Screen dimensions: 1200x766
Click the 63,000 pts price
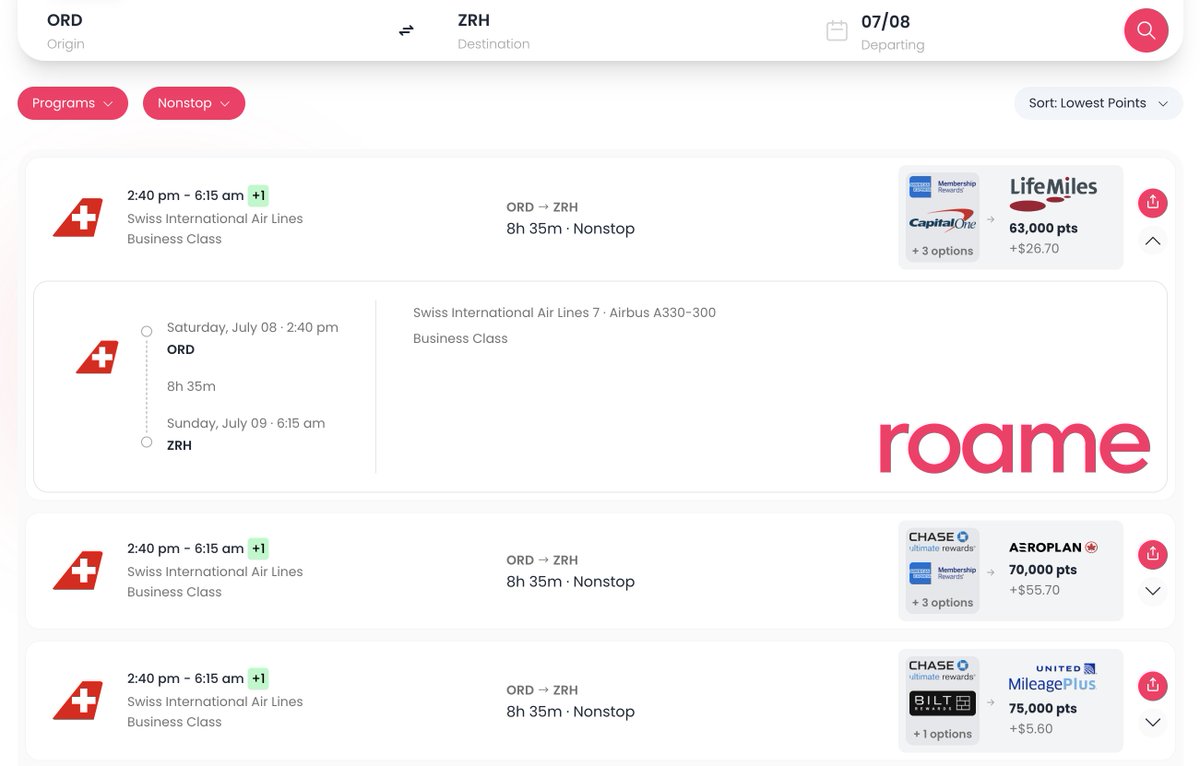pos(1043,228)
